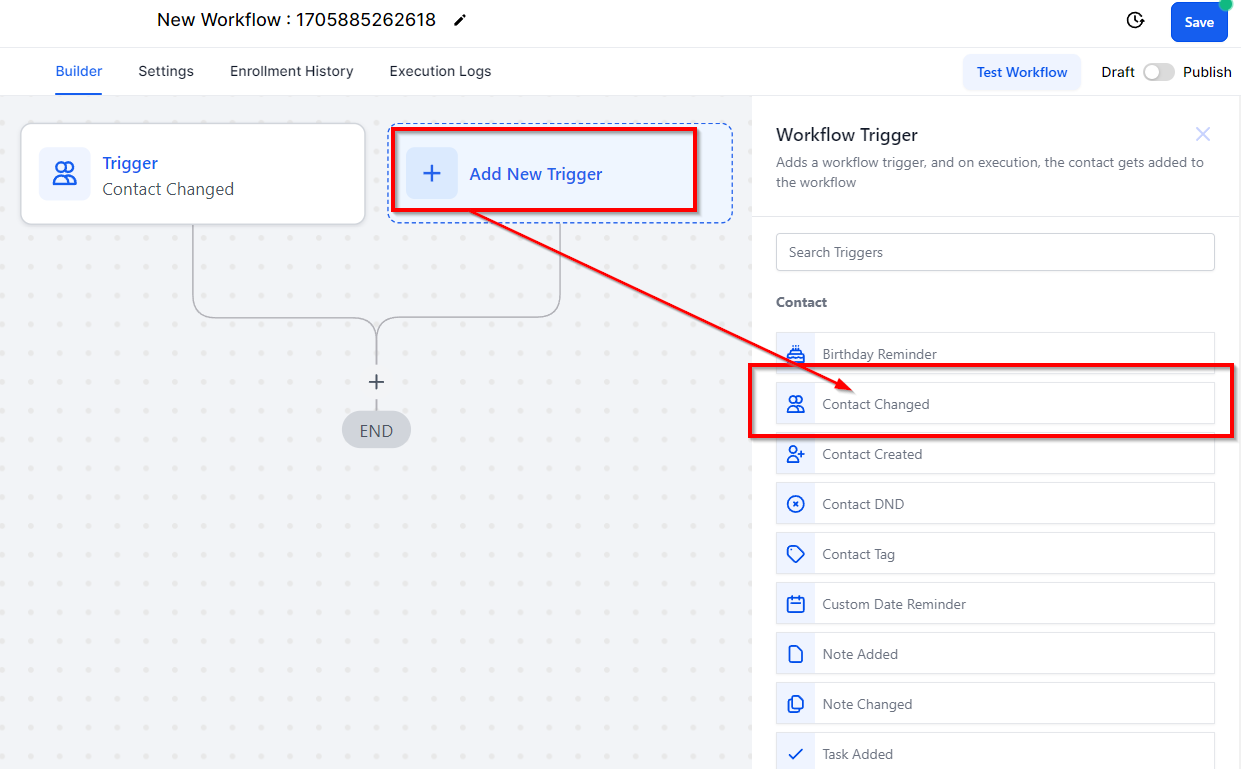The width and height of the screenshot is (1241, 769).
Task: Select the Birthday Reminder trigger
Action: [x=995, y=354]
